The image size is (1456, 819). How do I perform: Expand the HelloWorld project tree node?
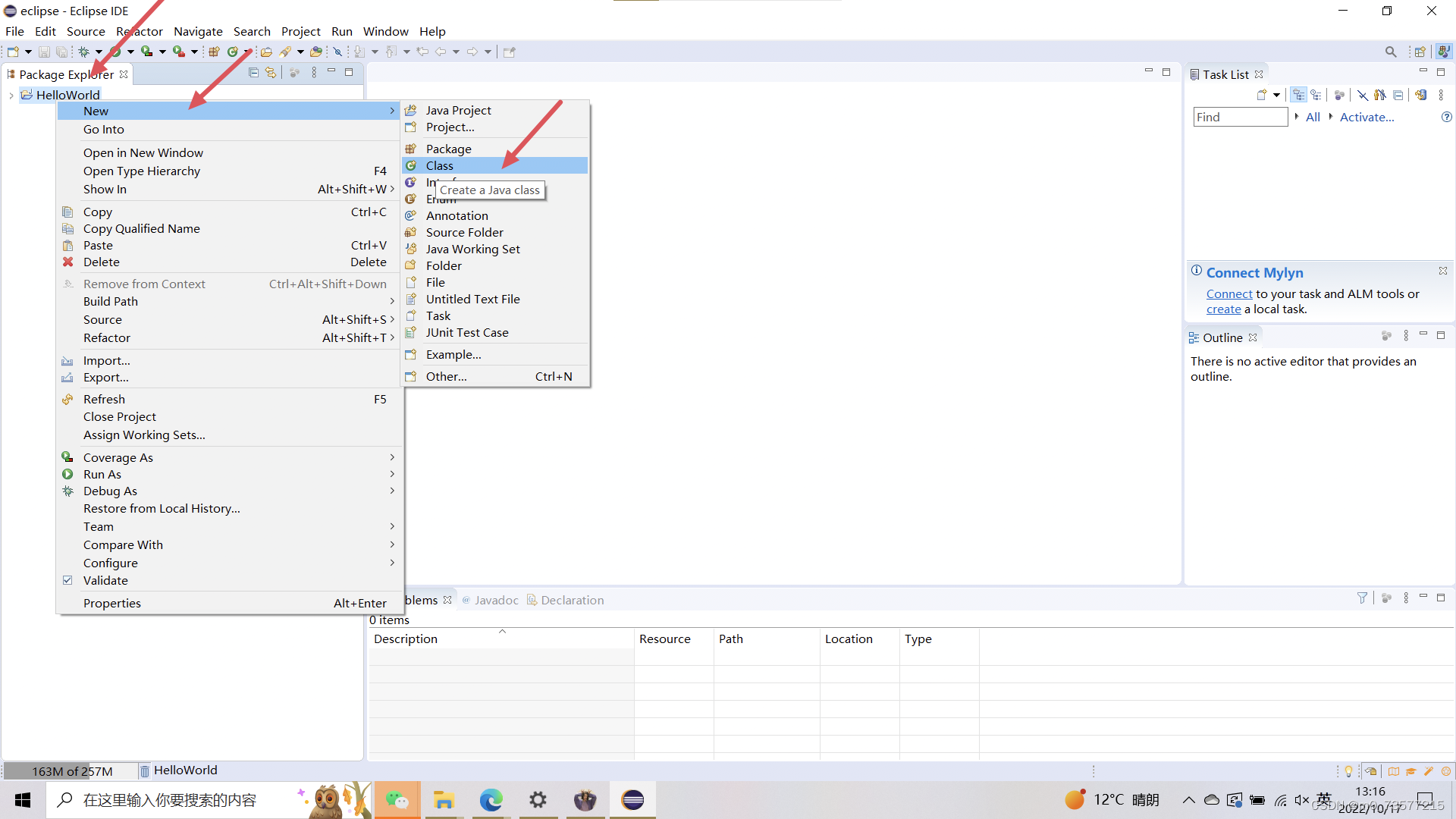(11, 95)
